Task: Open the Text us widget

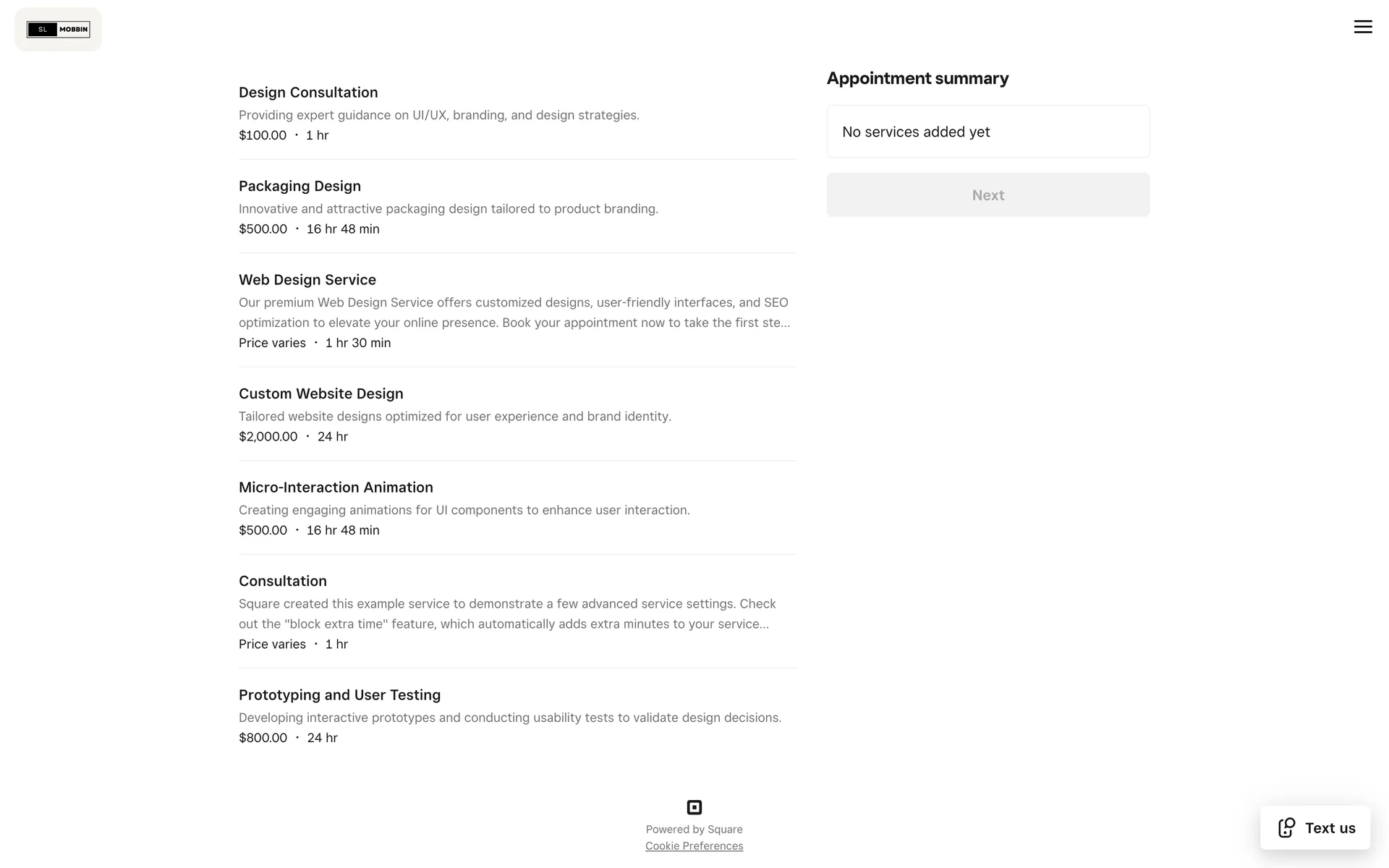Action: point(1329,828)
